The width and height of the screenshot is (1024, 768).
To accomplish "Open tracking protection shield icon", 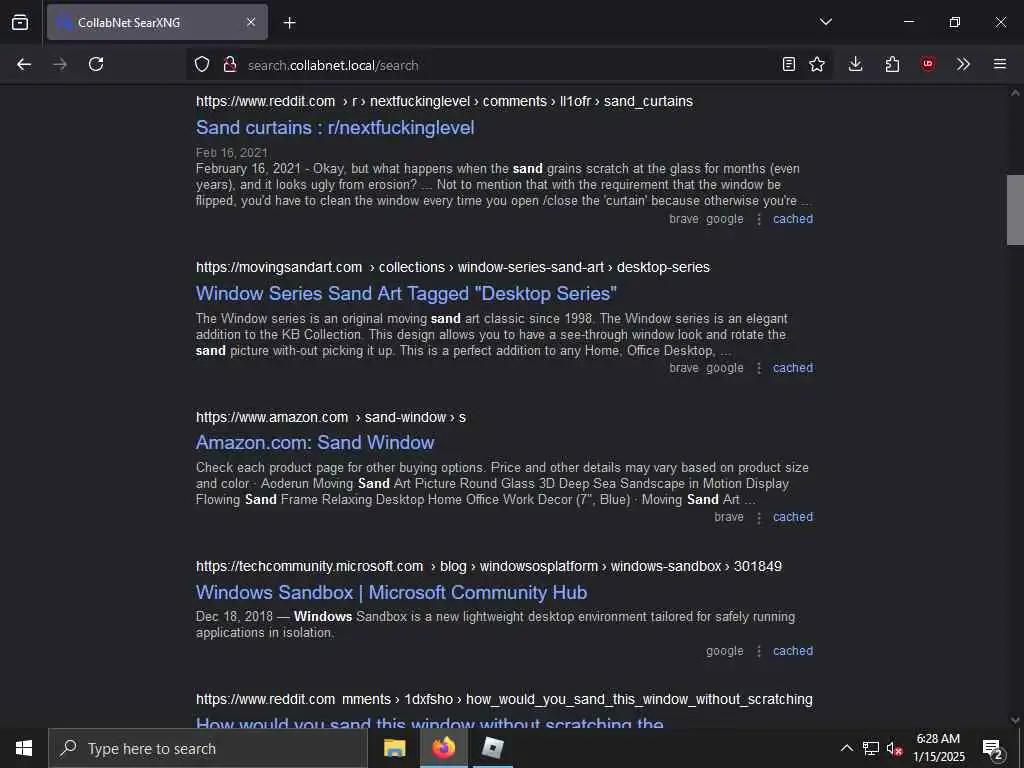I will point(202,64).
